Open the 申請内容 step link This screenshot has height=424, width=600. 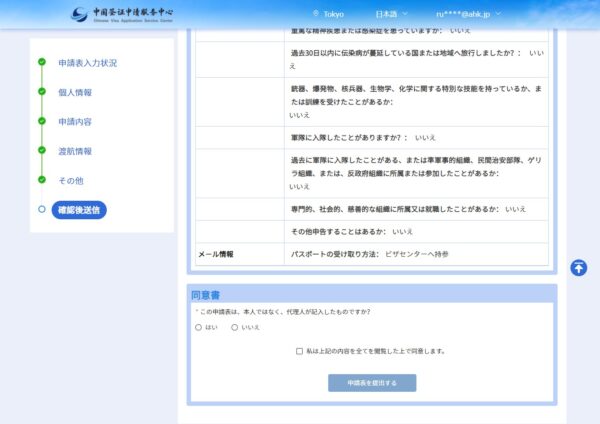(x=75, y=122)
